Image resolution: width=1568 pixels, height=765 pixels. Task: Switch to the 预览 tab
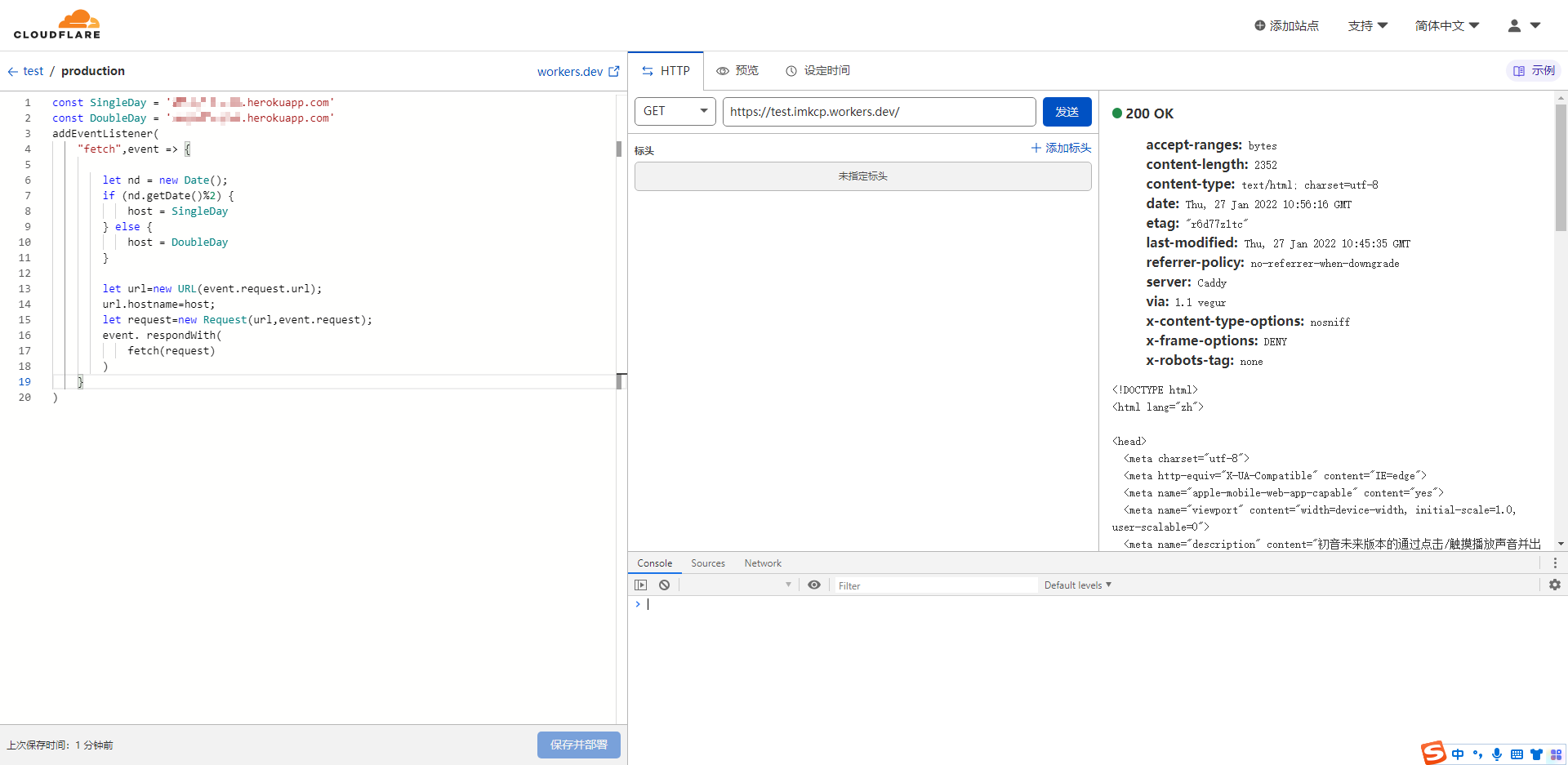click(x=737, y=71)
